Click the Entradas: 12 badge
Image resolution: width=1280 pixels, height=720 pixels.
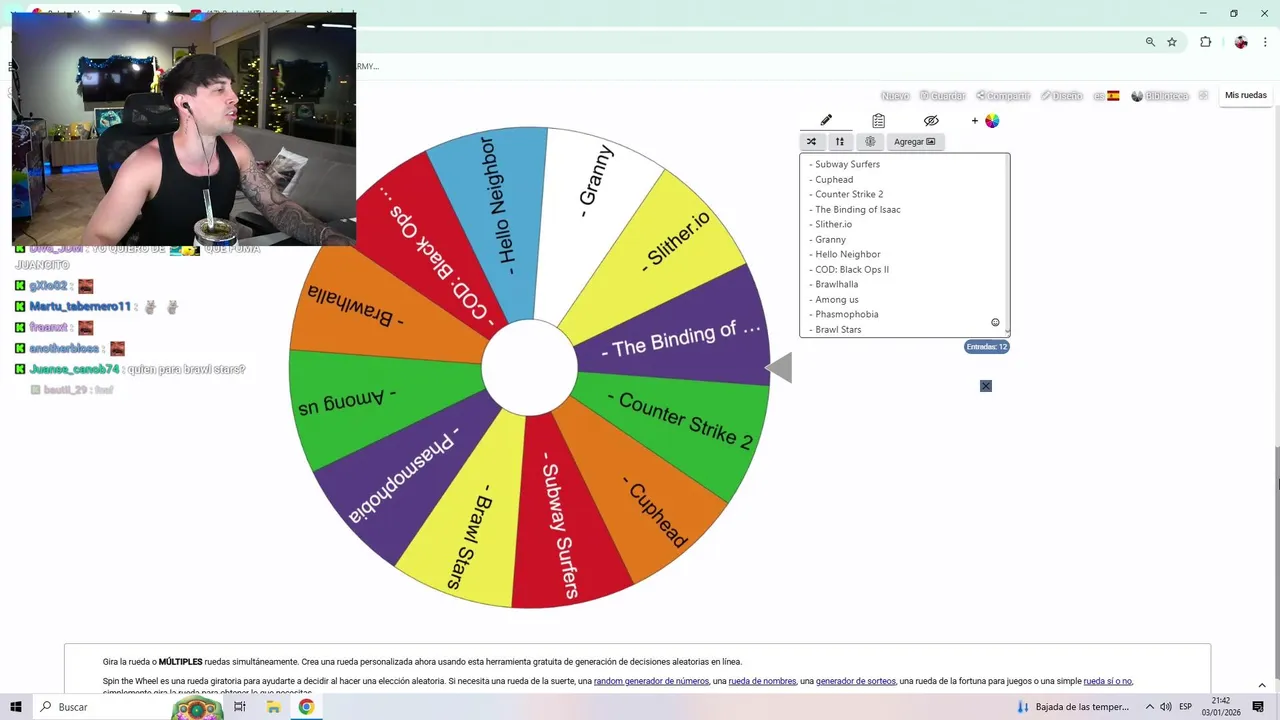986,347
